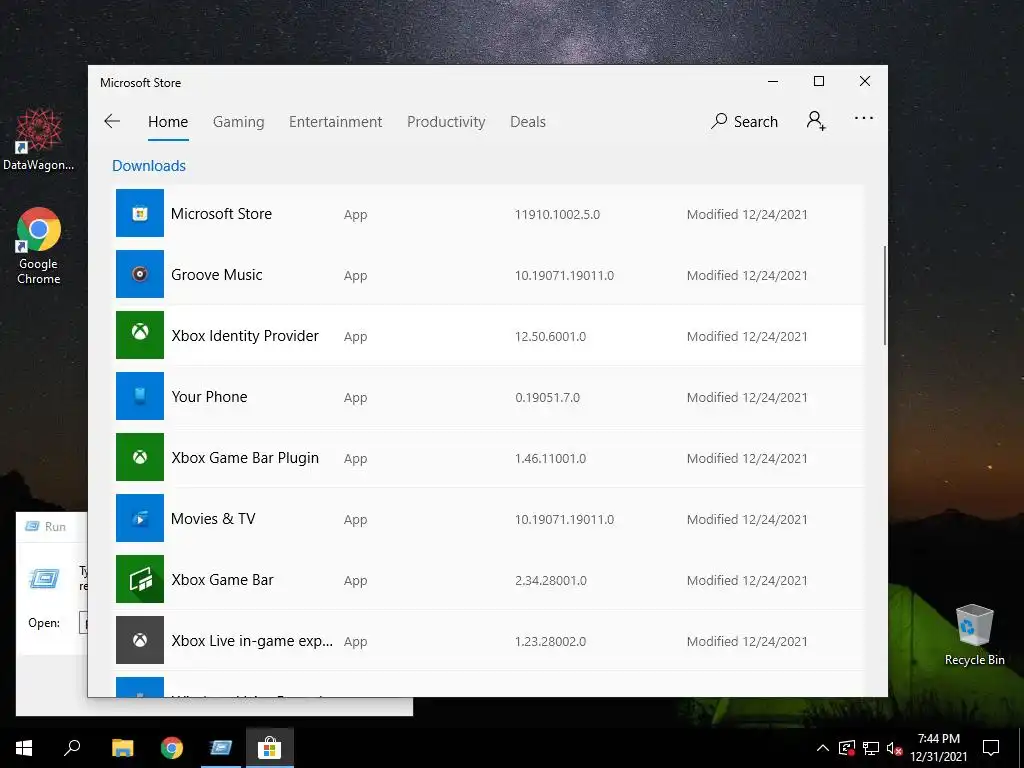Click the Xbox Live in-game experience icon
The width and height of the screenshot is (1024, 768).
click(140, 640)
